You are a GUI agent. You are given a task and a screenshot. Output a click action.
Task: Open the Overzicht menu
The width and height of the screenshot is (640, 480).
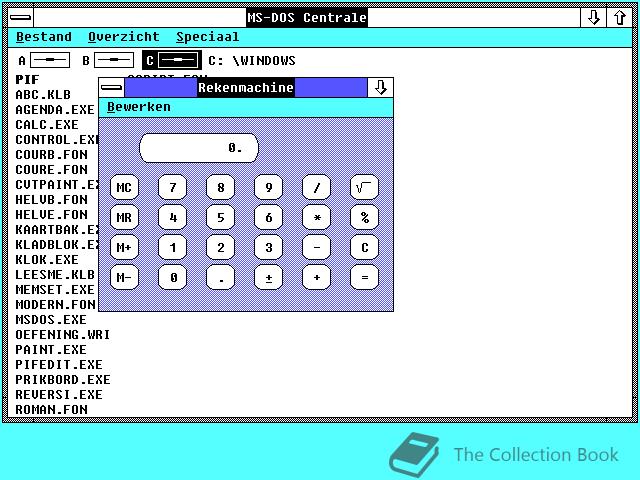124,37
